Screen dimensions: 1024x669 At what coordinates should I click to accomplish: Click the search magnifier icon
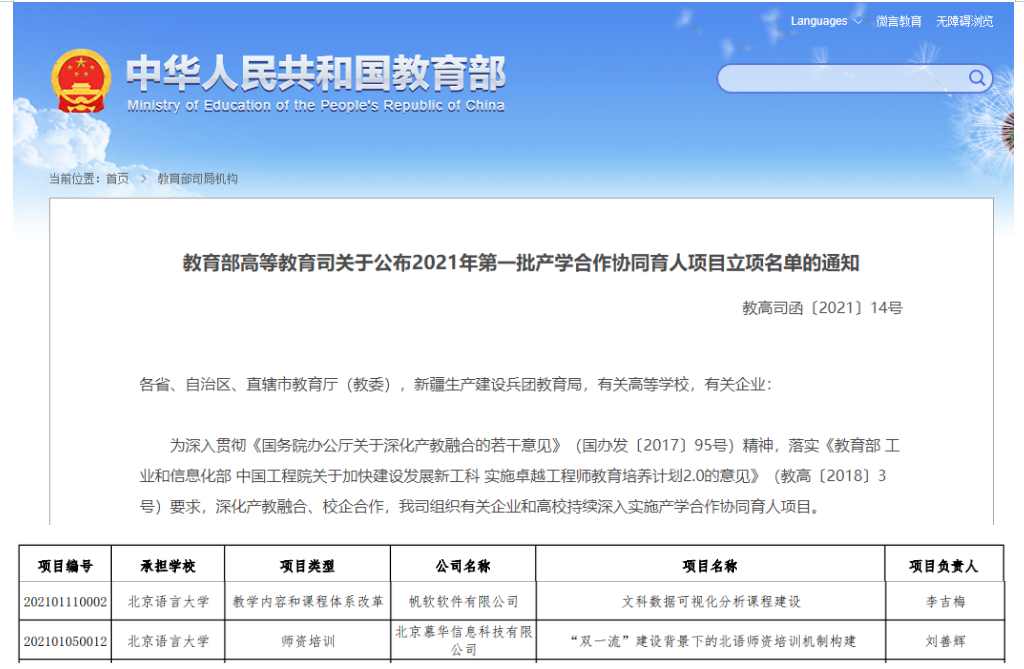(976, 78)
